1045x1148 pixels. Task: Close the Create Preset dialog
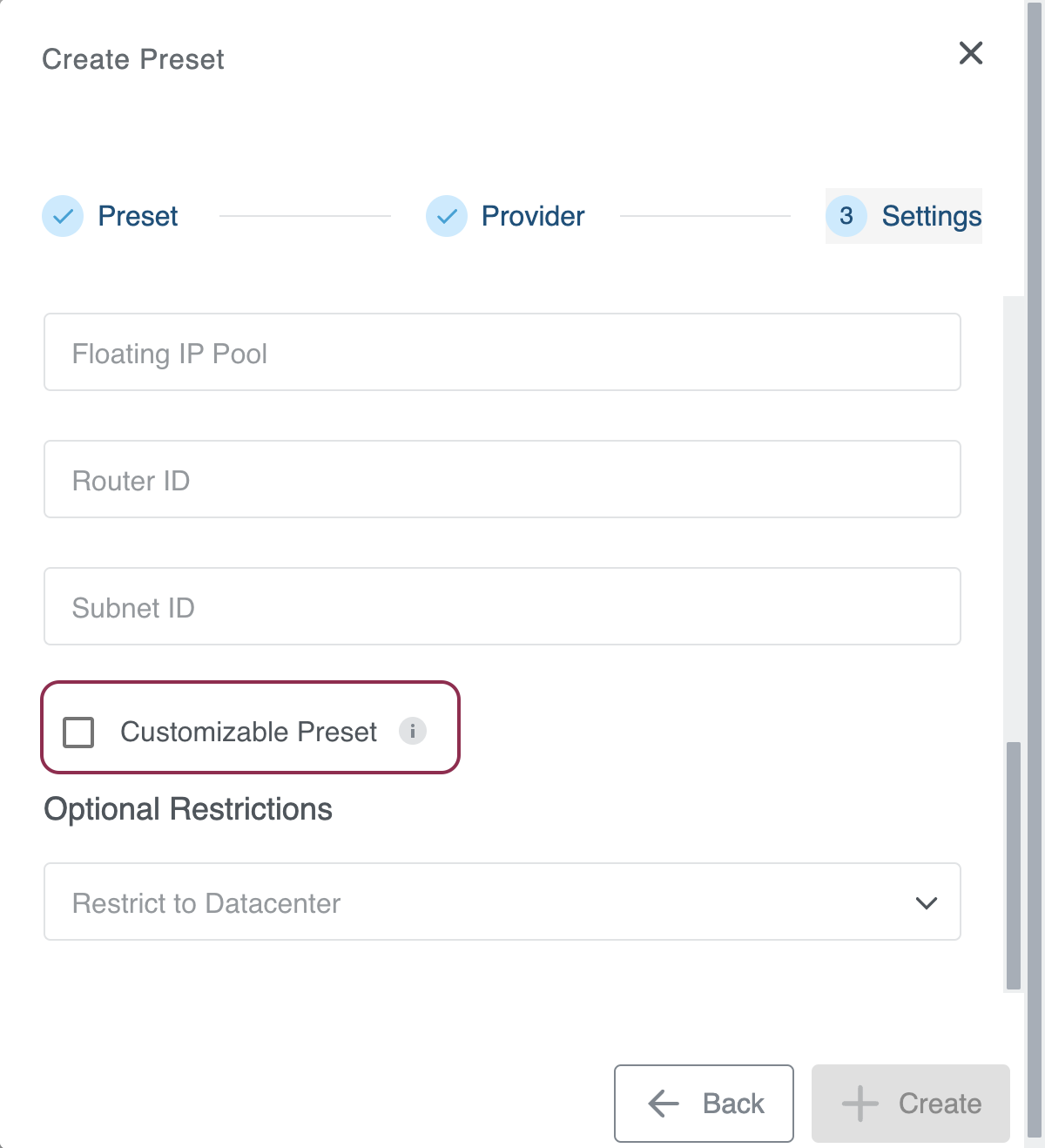970,53
